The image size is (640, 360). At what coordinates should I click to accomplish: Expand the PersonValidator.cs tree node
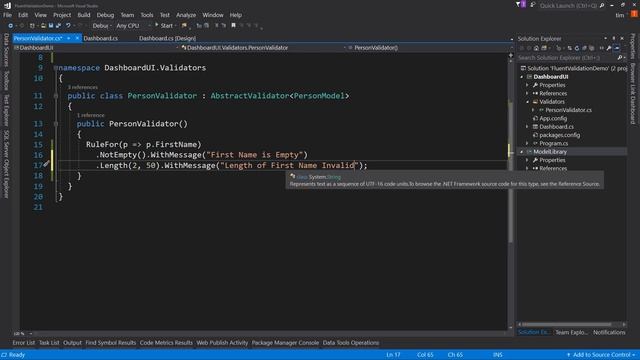[x=533, y=110]
